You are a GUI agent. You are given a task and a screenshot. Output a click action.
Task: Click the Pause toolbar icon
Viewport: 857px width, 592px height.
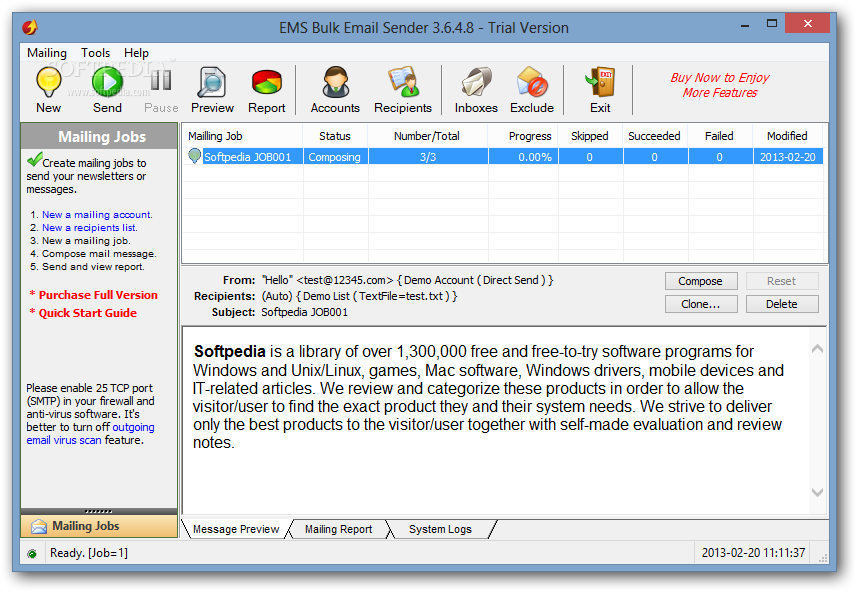(x=161, y=80)
